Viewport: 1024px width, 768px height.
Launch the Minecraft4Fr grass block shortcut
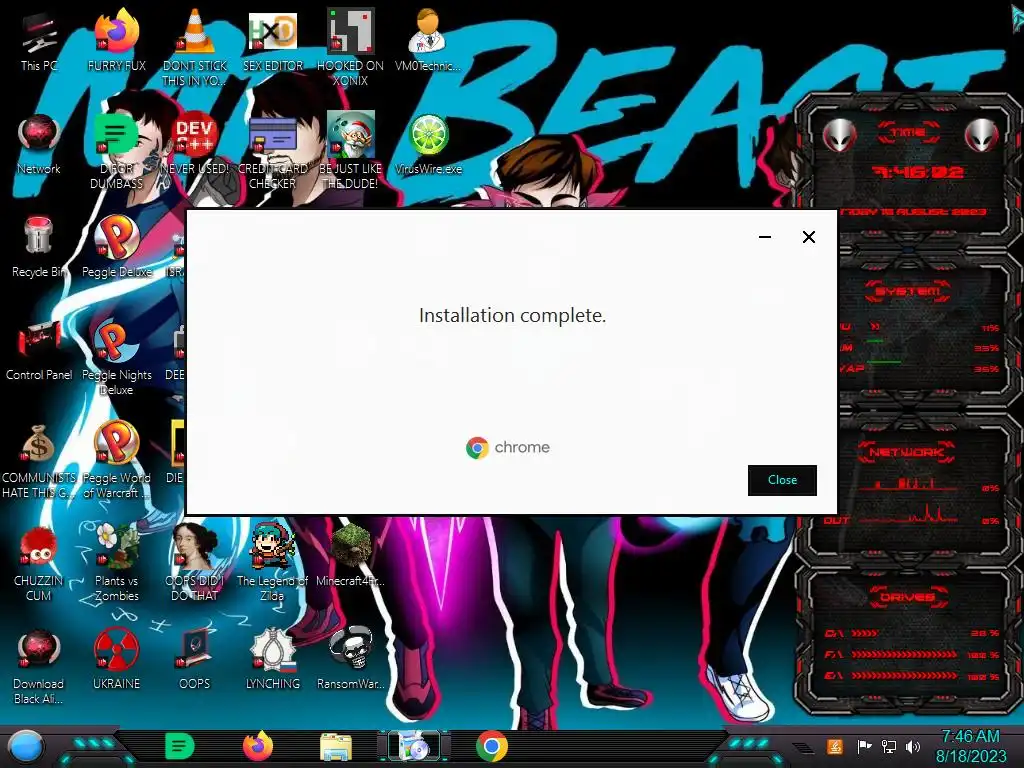(350, 556)
